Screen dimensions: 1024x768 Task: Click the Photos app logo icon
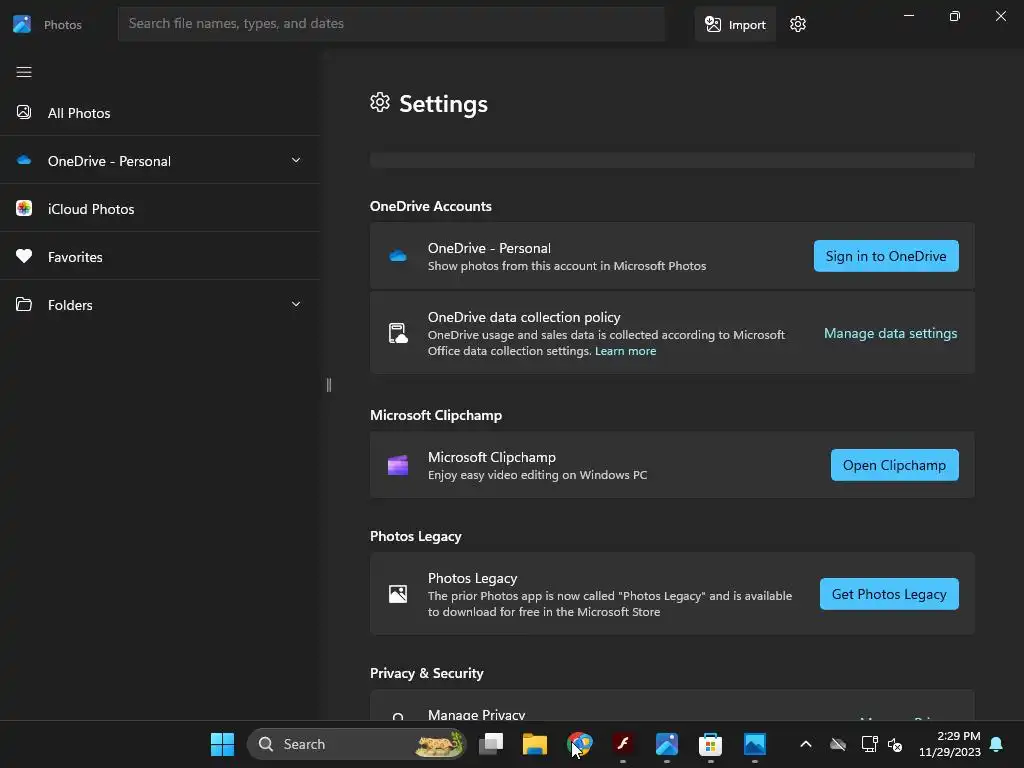pos(22,24)
